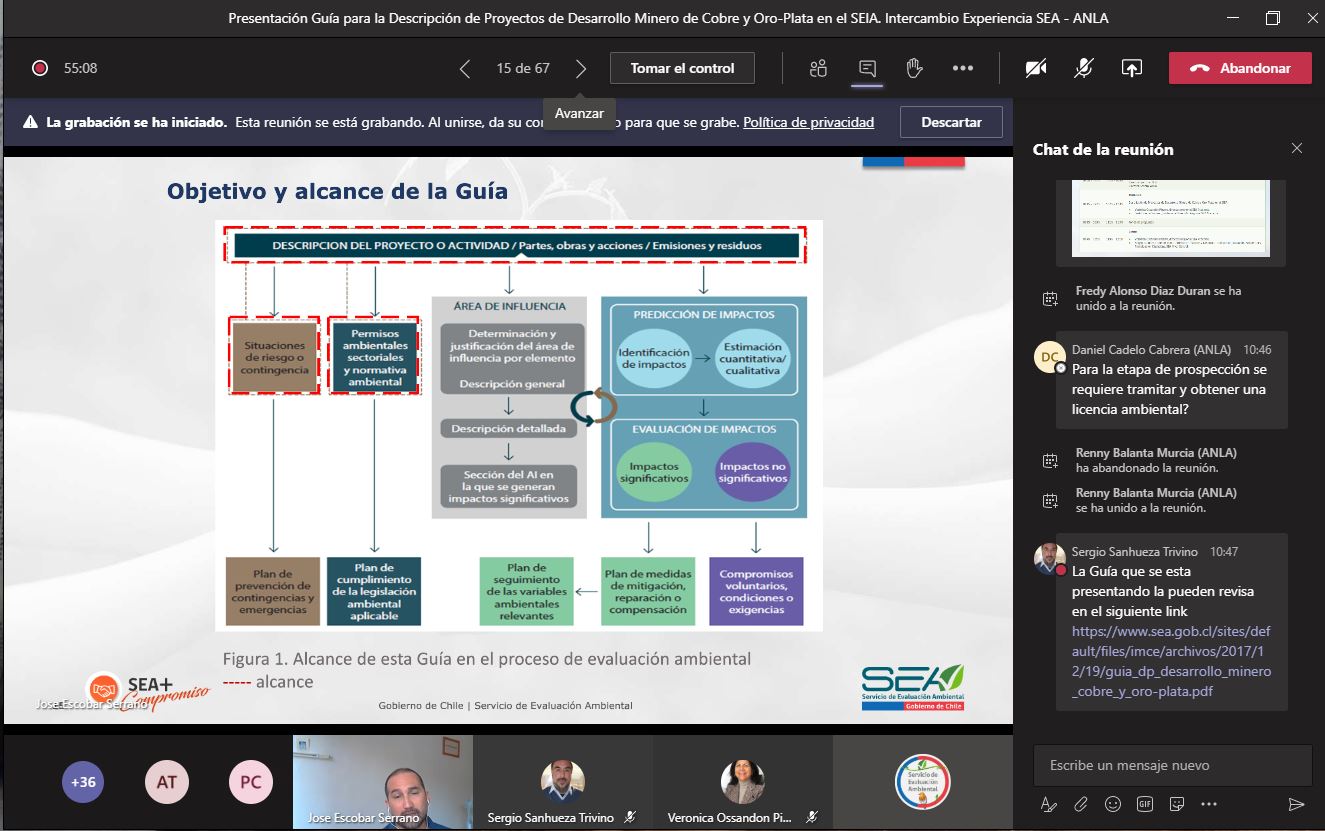Image resolution: width=1325 pixels, height=831 pixels.
Task: Show the meeting participants list
Action: [819, 68]
